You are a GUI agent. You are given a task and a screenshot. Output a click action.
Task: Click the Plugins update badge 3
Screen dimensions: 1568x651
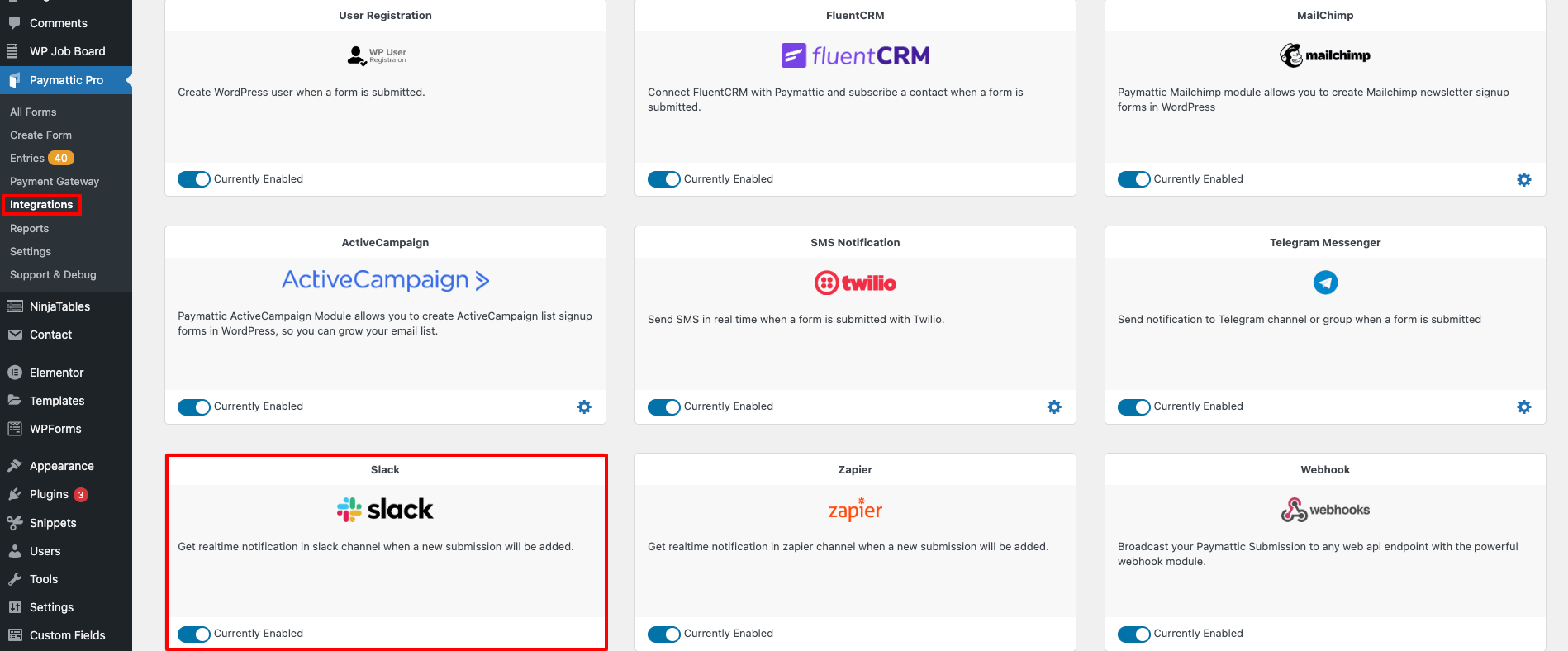coord(81,495)
